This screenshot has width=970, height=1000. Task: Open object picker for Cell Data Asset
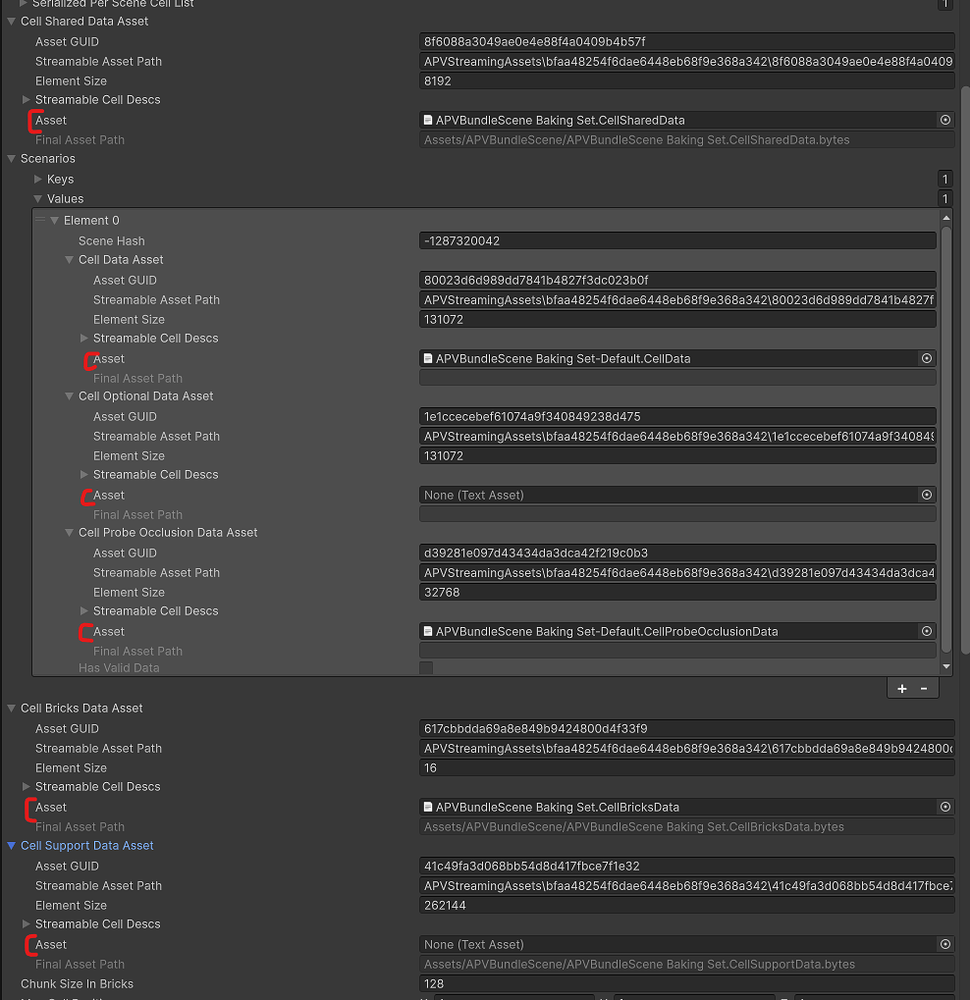[x=926, y=358]
